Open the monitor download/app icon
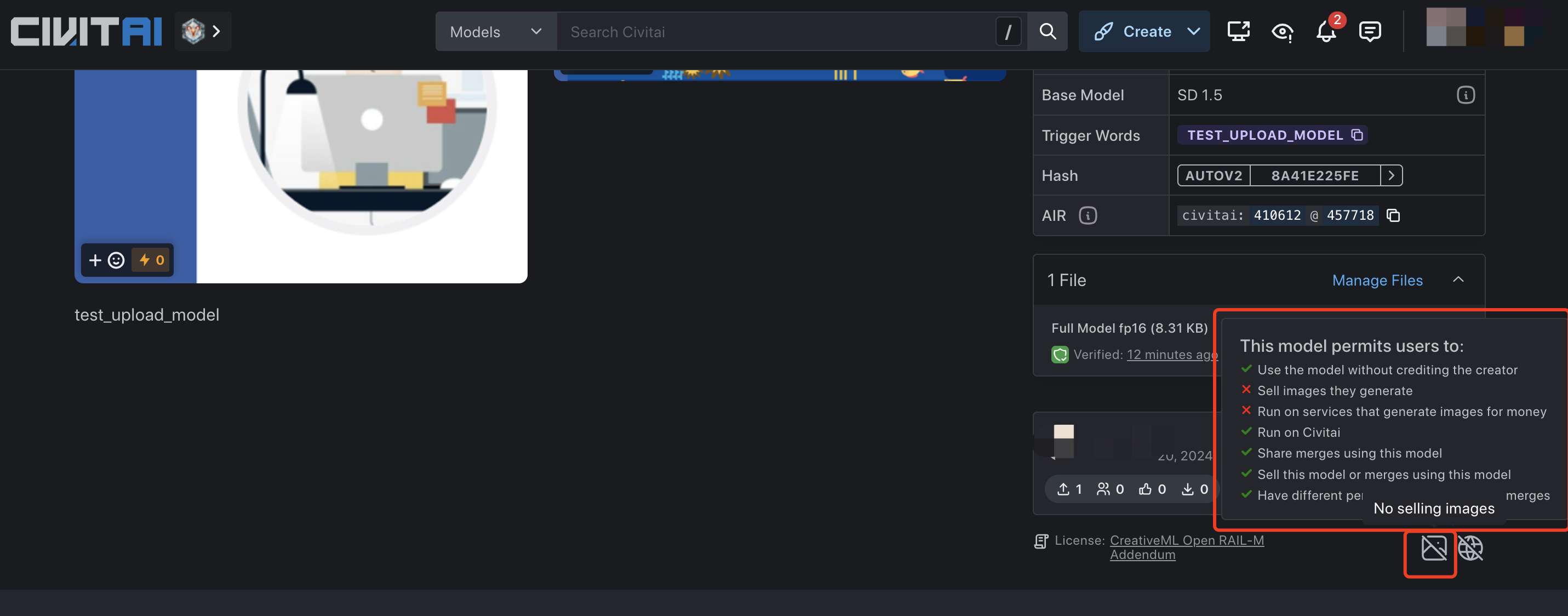This screenshot has width=1568, height=616. [x=1238, y=31]
